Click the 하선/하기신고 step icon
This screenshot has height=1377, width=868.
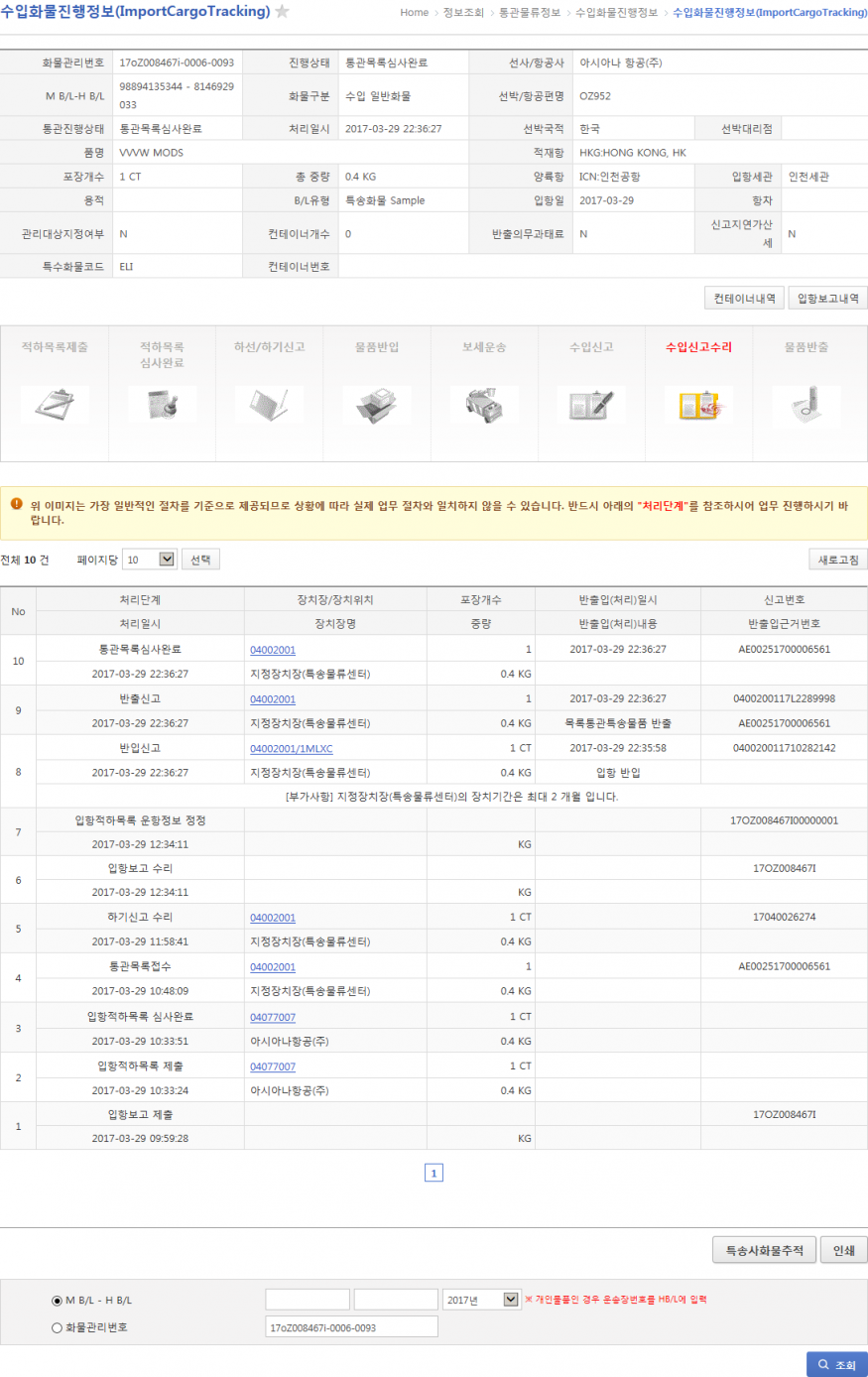click(269, 404)
